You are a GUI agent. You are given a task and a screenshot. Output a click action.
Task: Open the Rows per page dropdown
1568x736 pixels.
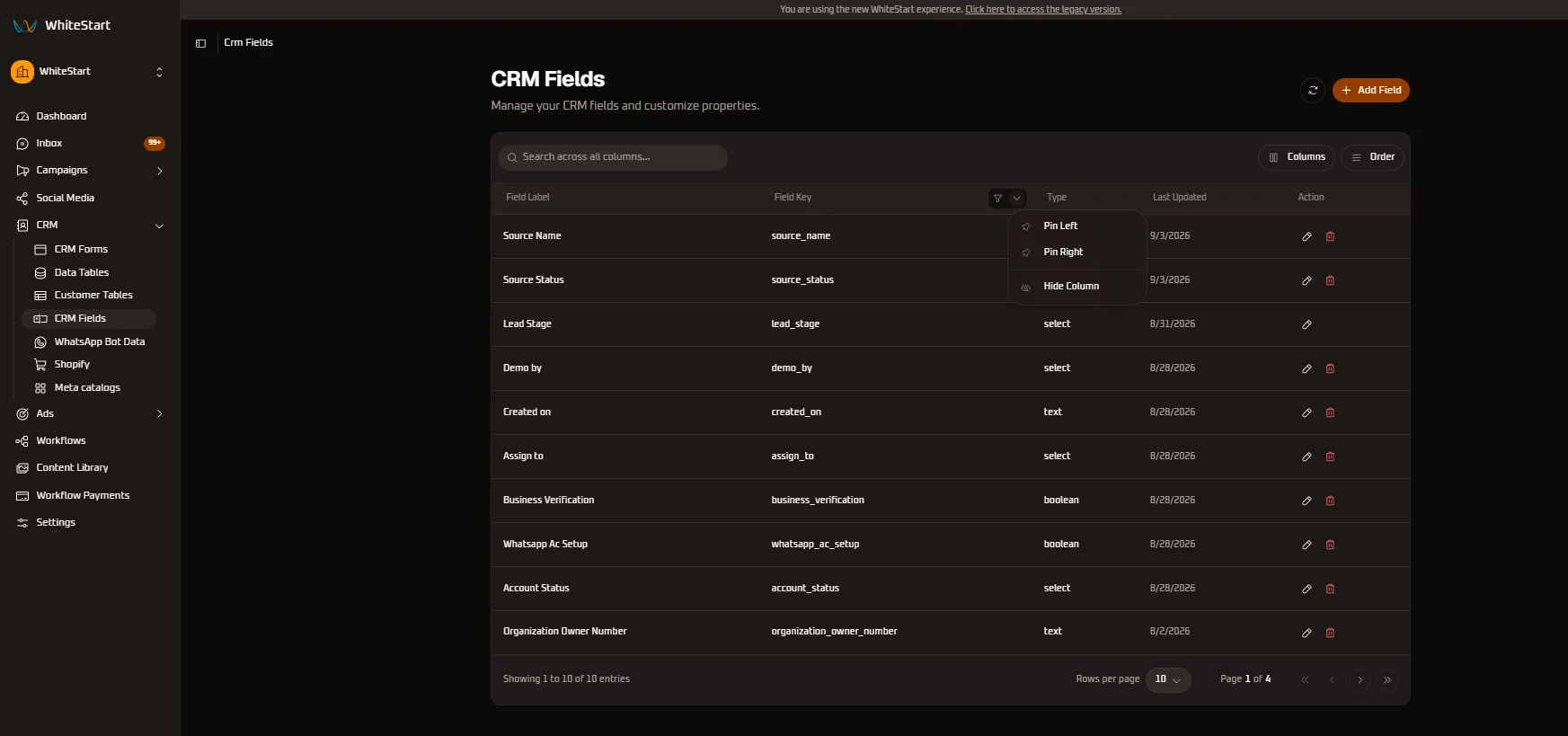coord(1168,679)
